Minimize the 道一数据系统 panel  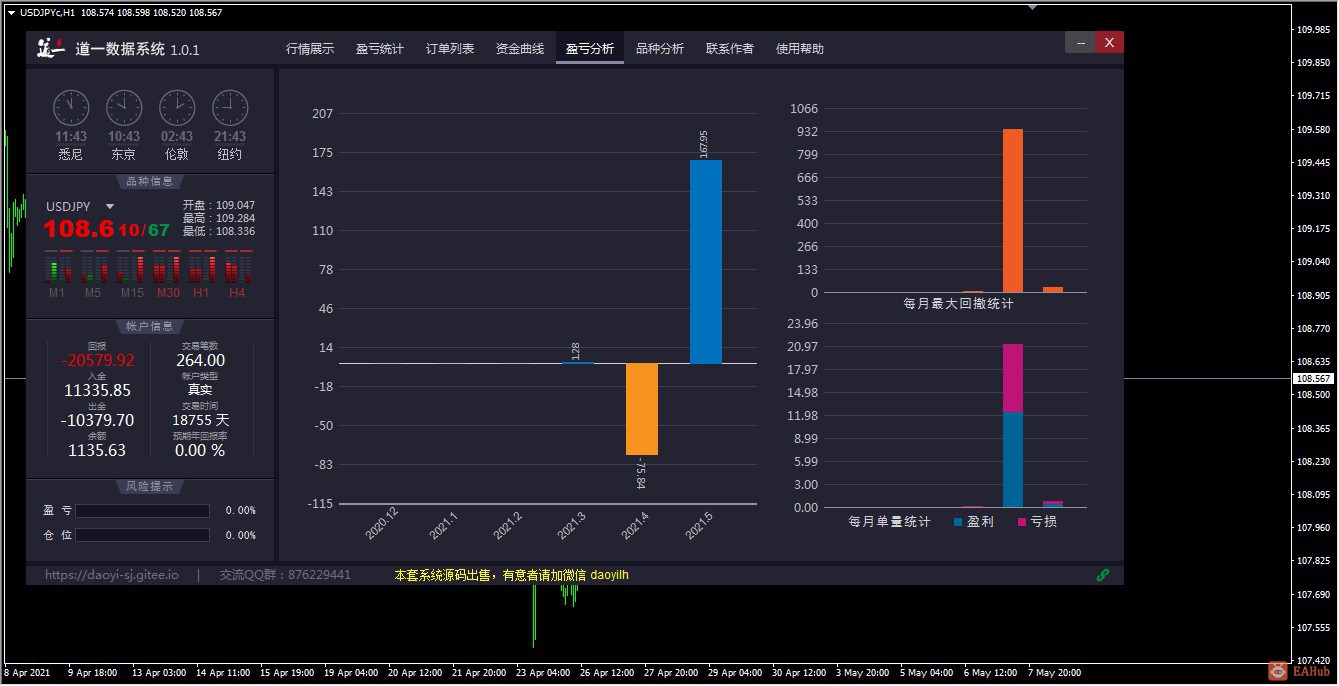click(1080, 42)
